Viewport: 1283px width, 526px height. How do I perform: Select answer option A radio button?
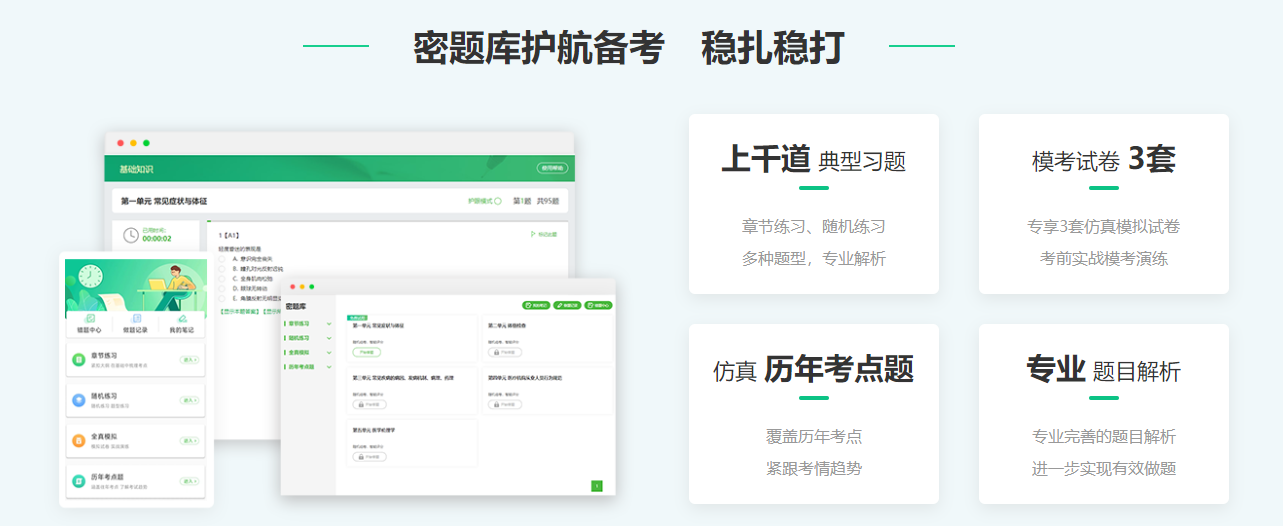222,259
